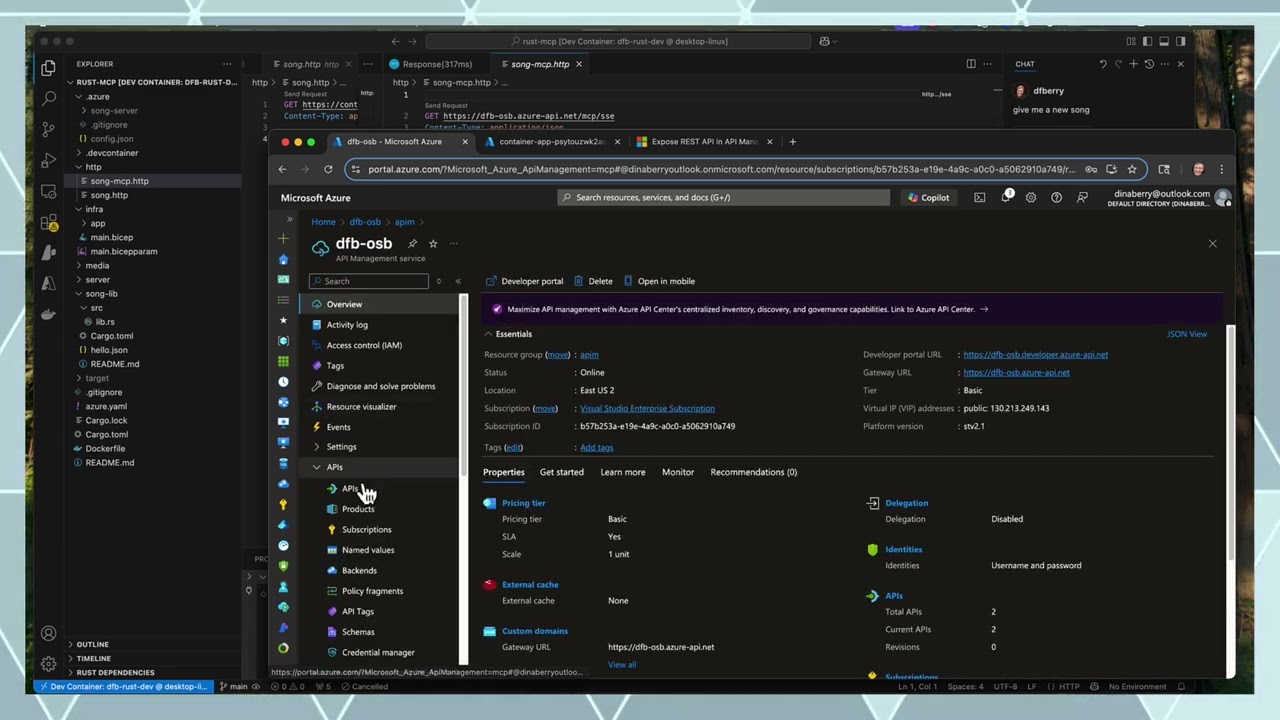This screenshot has height=720, width=1280.
Task: Open the song-mcp.http editor tab
Action: pos(539,64)
